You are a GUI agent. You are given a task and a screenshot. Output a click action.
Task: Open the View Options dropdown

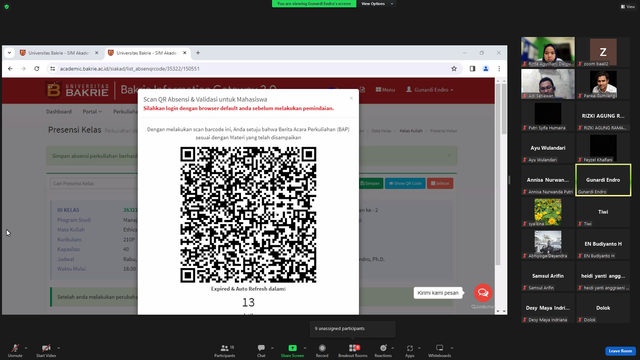click(x=377, y=4)
